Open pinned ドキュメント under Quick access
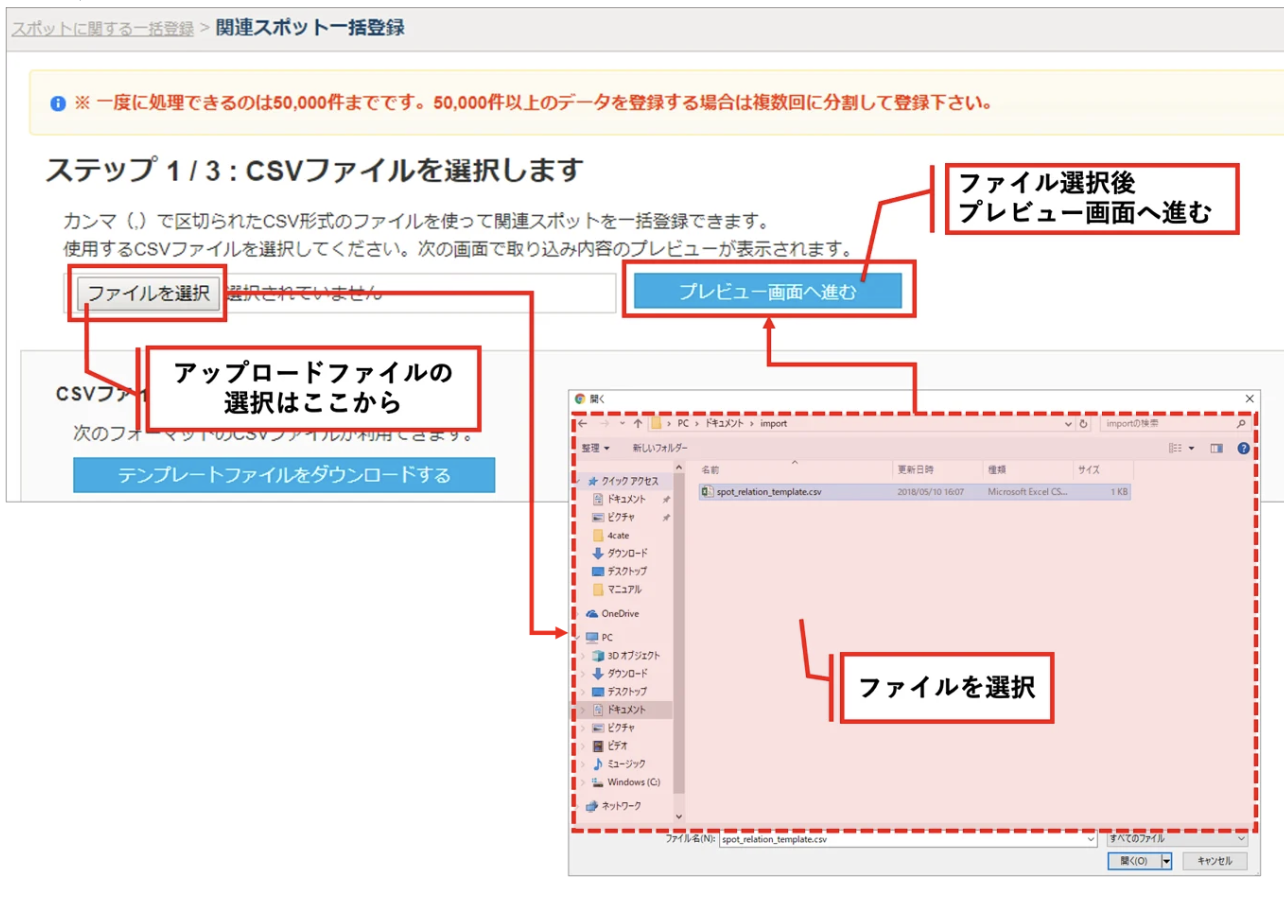 (x=626, y=499)
